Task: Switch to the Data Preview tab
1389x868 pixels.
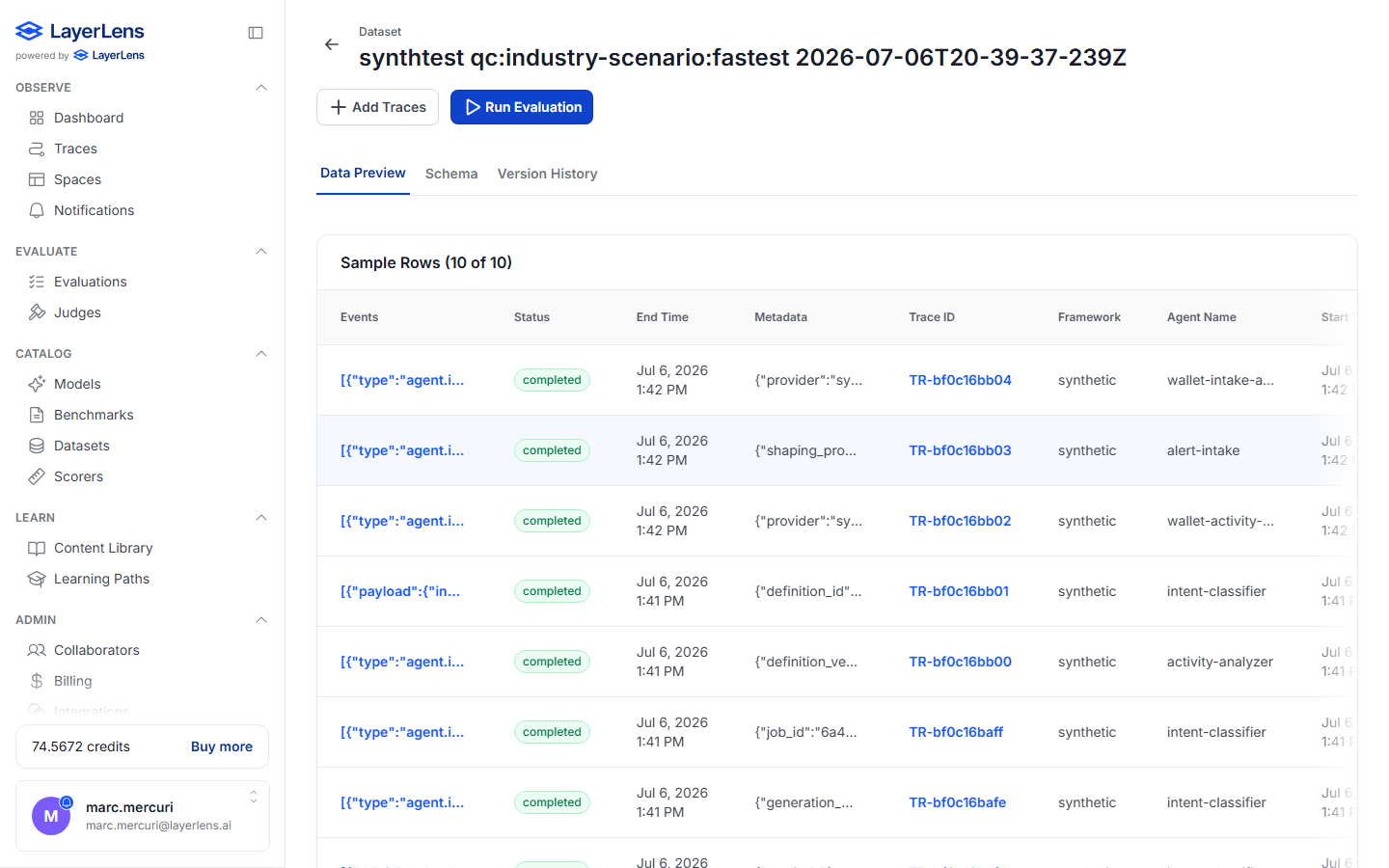Action: click(x=363, y=174)
